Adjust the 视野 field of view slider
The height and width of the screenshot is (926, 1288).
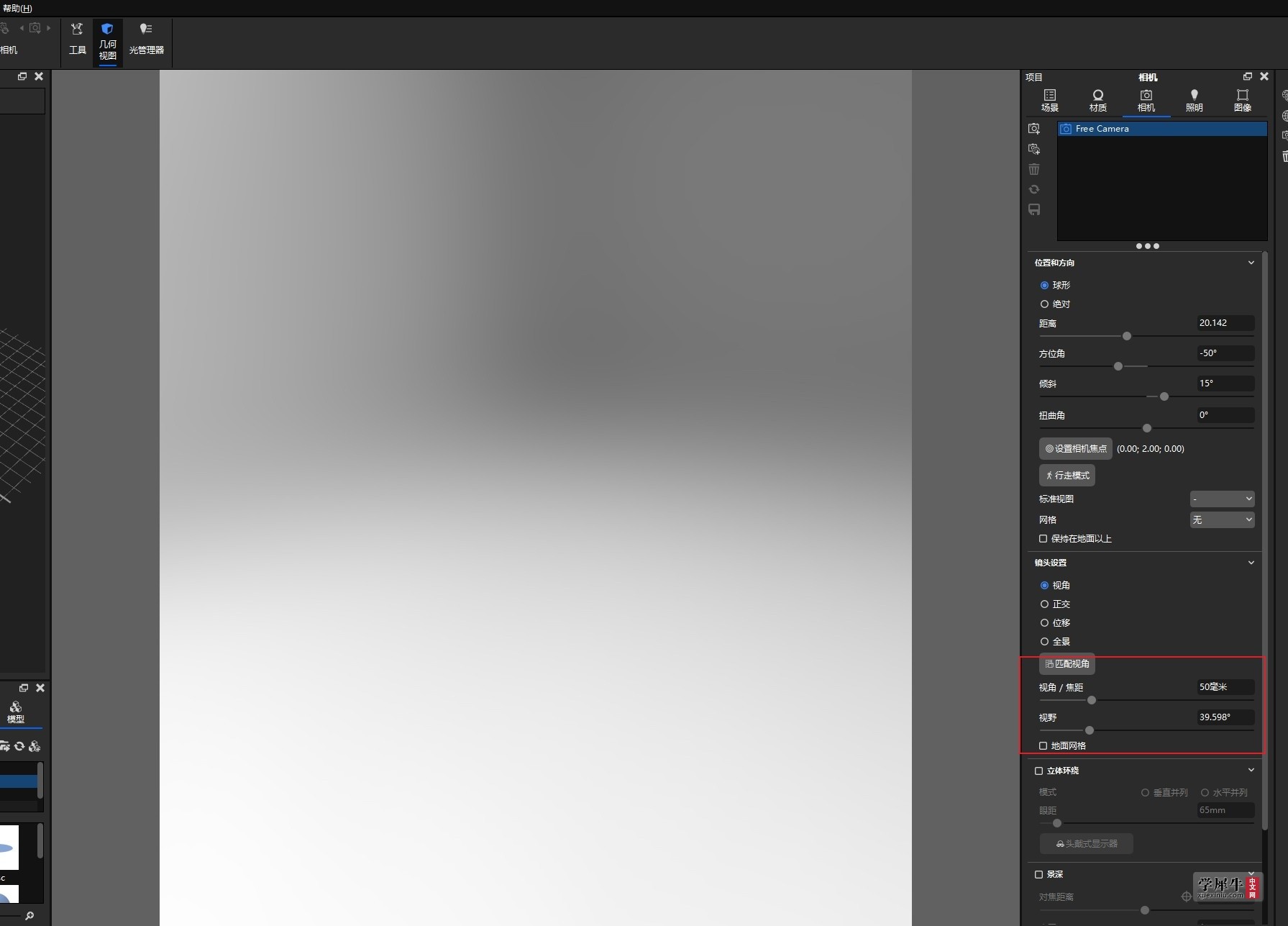[1090, 730]
